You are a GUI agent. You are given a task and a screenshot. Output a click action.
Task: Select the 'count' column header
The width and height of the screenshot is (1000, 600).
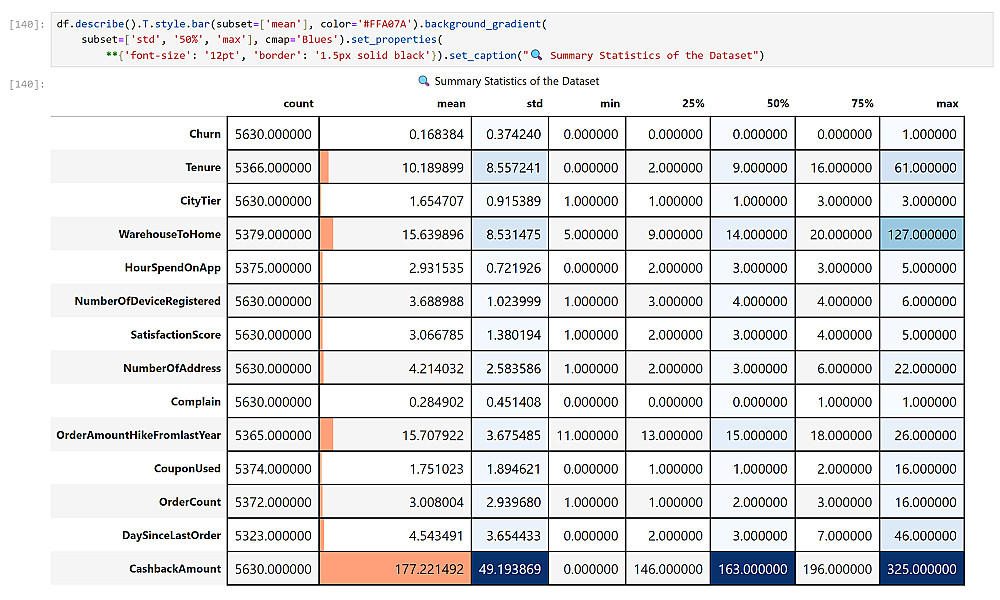[x=298, y=103]
